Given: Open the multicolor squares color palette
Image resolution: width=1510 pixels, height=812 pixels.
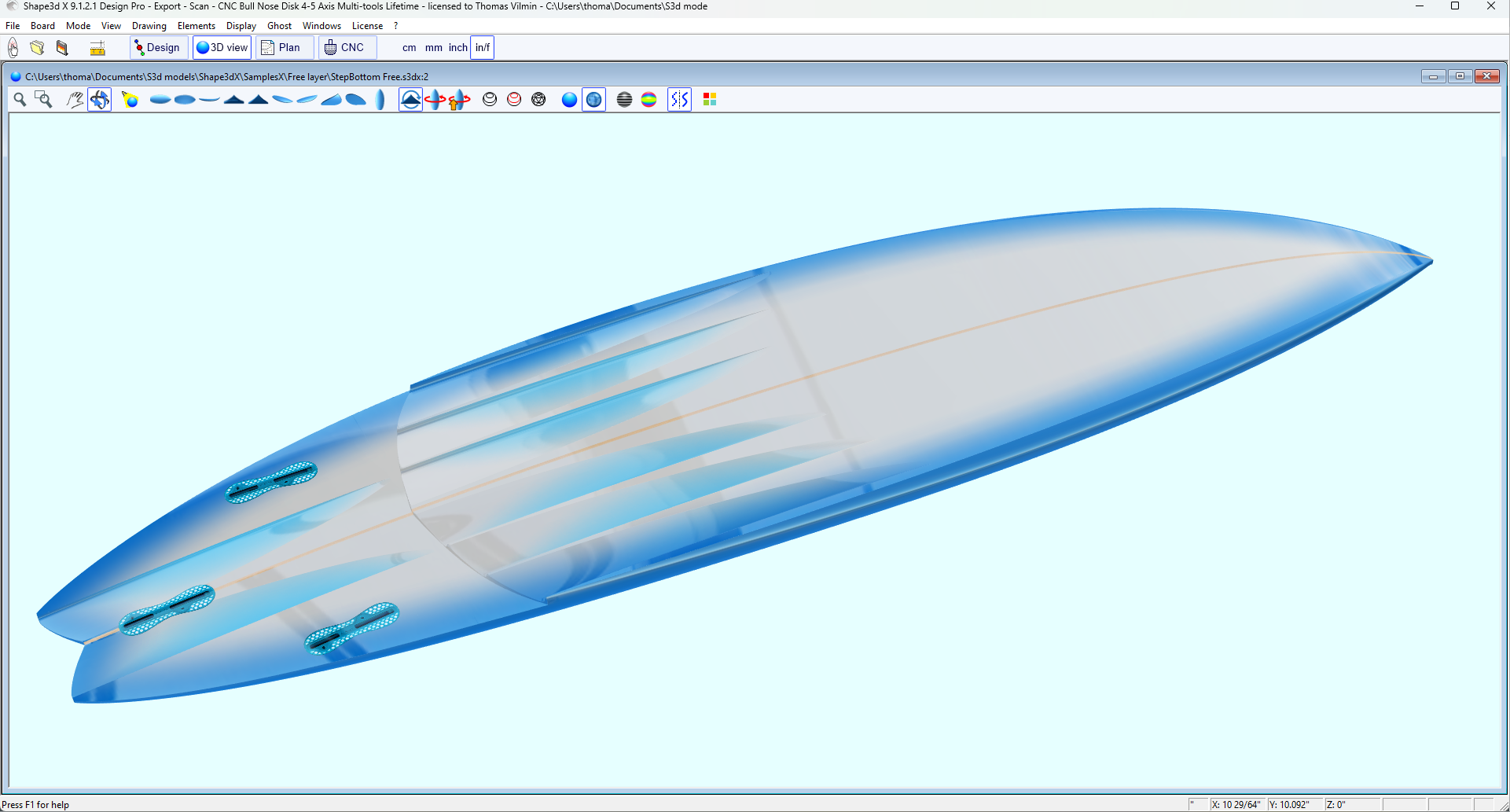Looking at the screenshot, I should point(710,100).
